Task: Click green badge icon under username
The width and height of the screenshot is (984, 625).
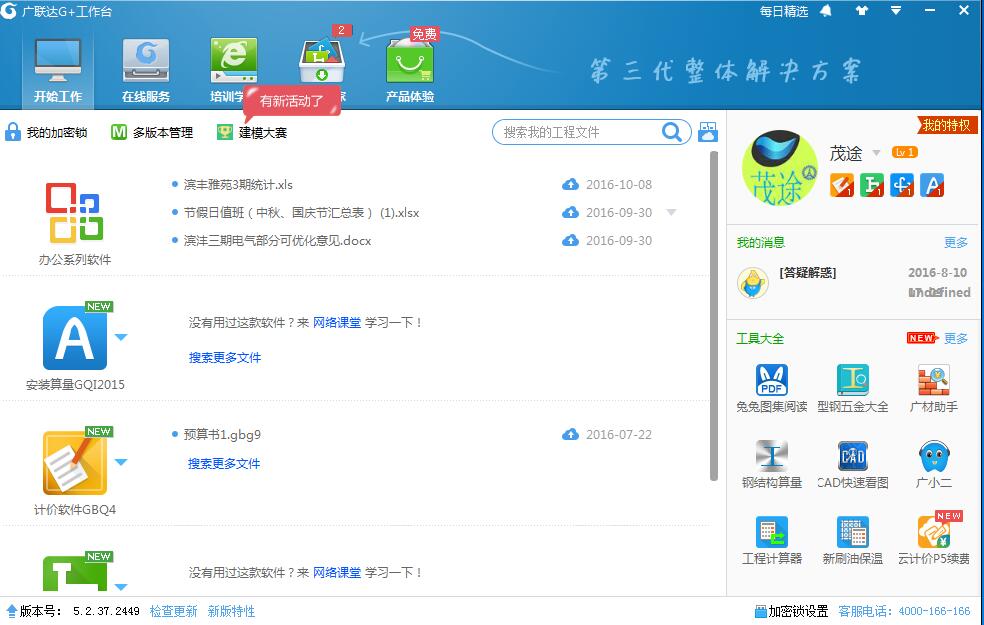Action: (872, 185)
